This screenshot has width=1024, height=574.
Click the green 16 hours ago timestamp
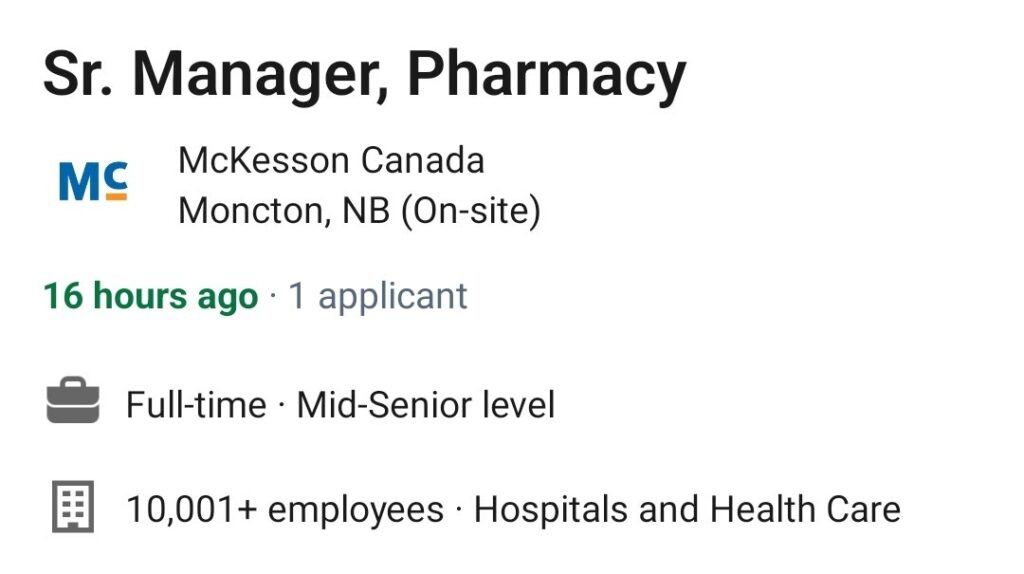click(x=151, y=296)
